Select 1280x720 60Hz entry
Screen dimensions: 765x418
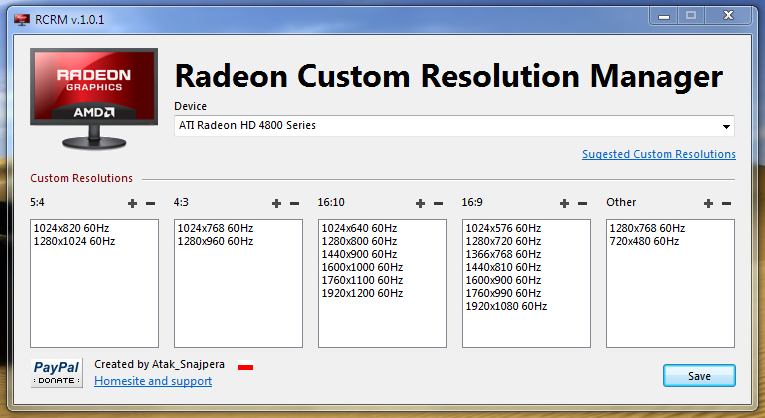[x=503, y=241]
